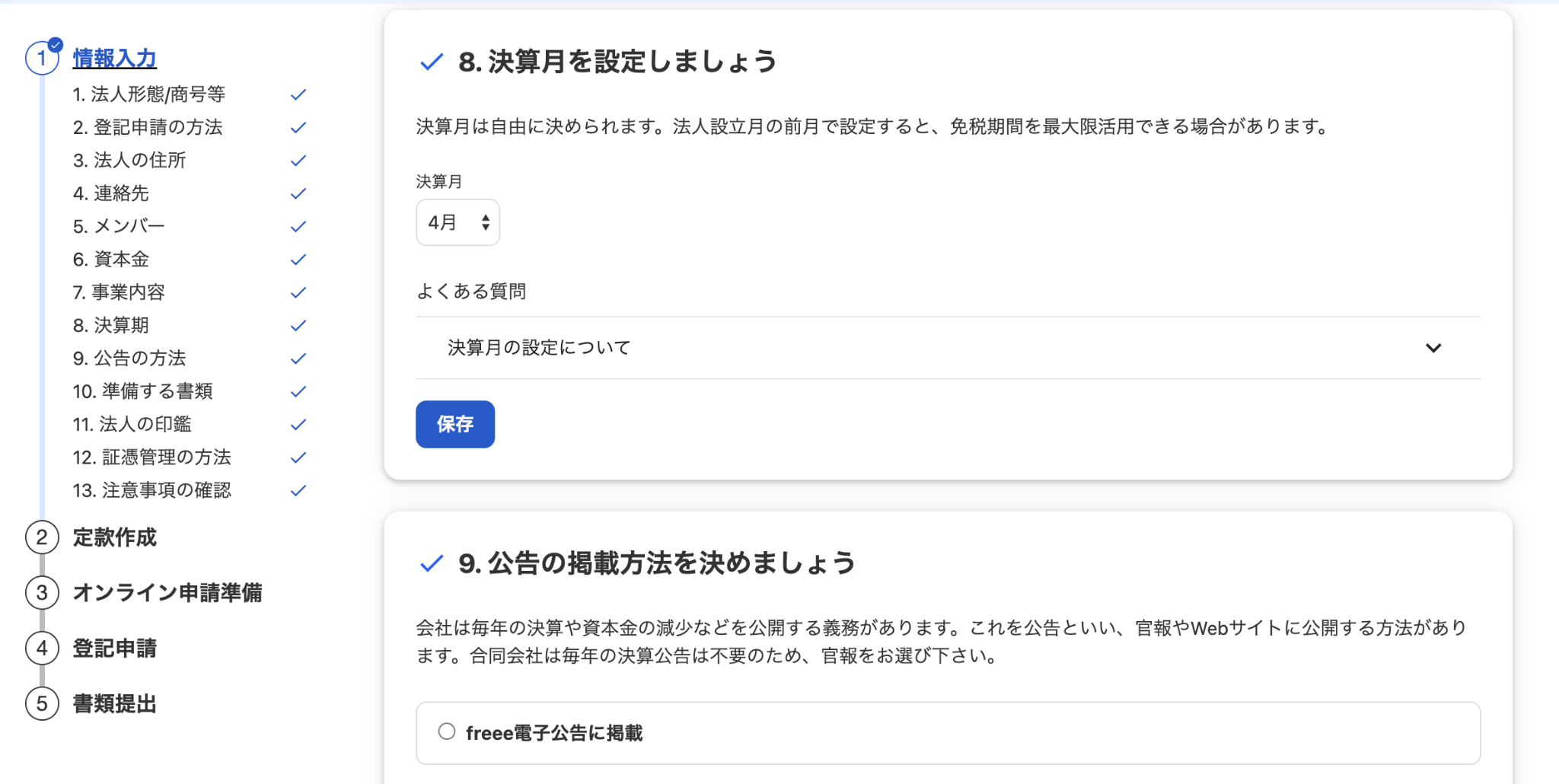Select step 書類提出 in the stepper

pos(115,704)
